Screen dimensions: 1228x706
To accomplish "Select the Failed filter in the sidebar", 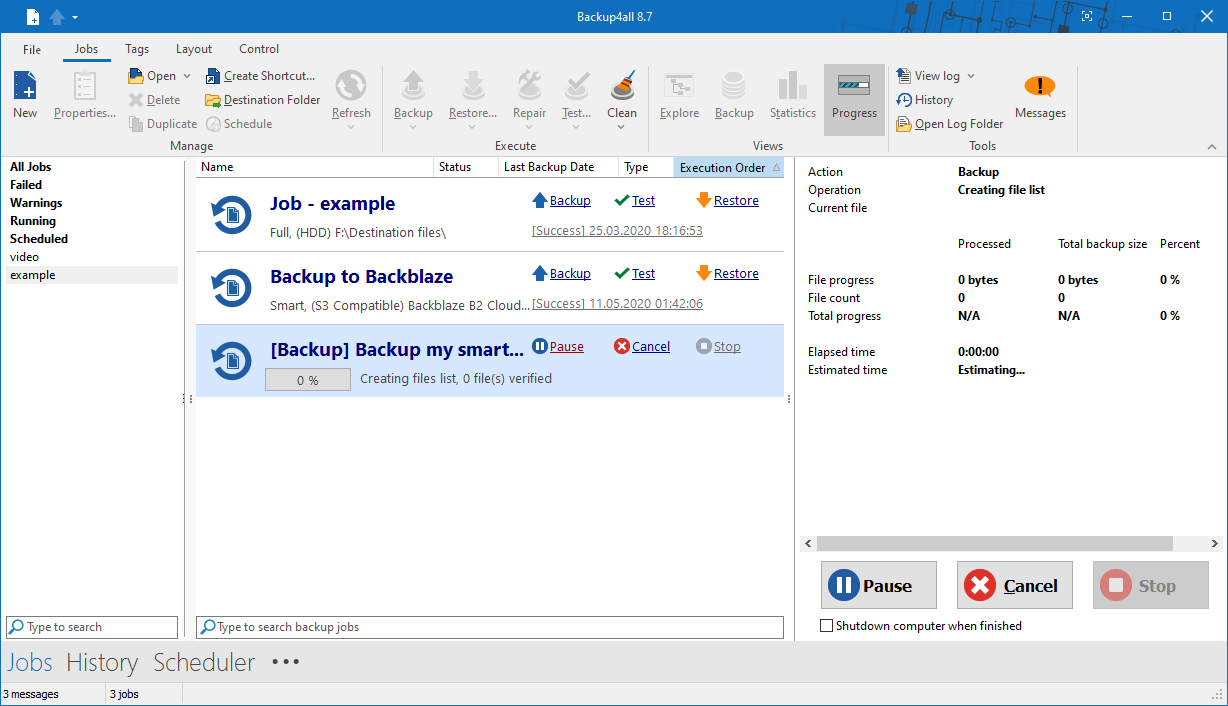I will click(26, 185).
